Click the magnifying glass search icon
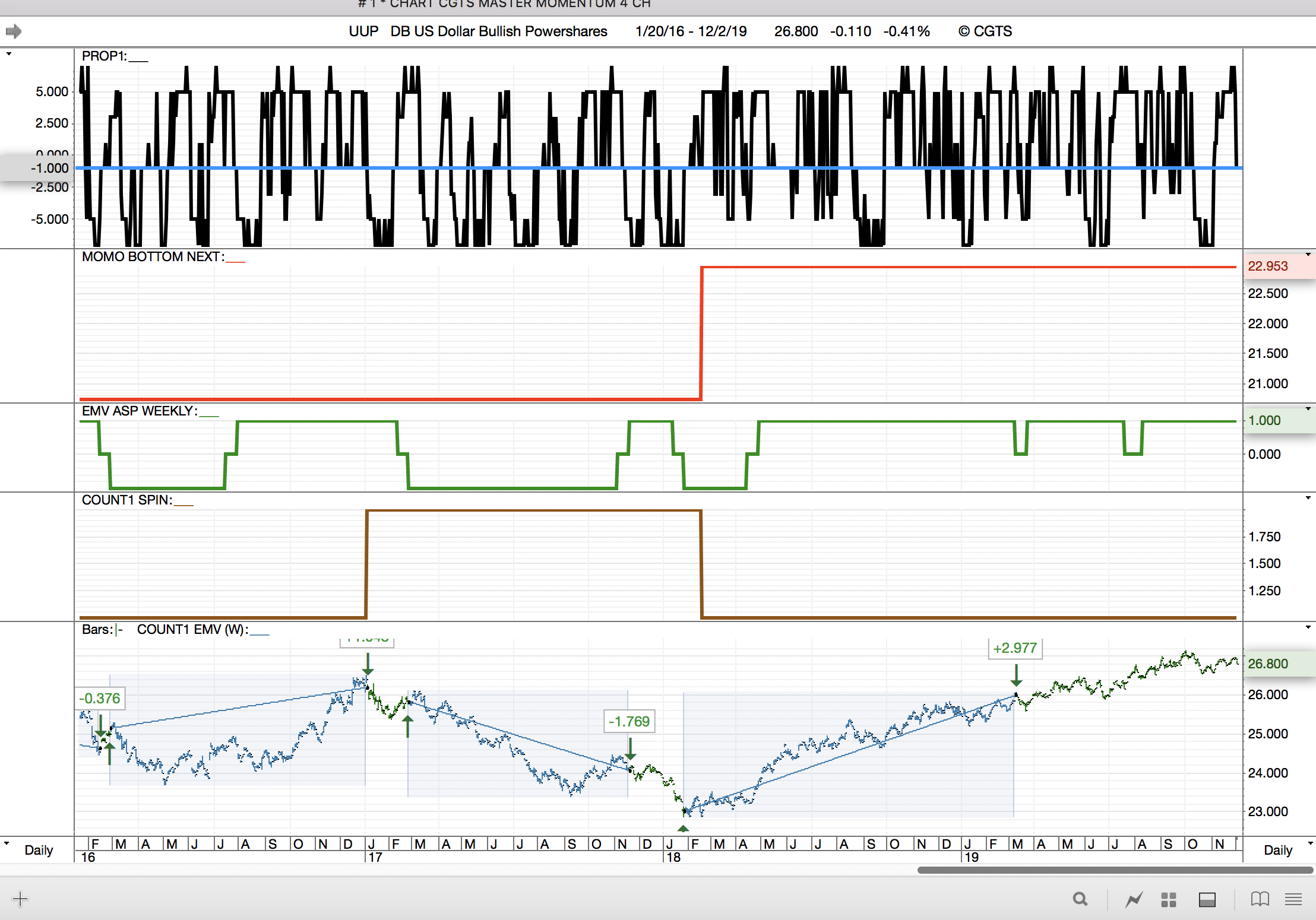The image size is (1316, 920). coord(1080,899)
